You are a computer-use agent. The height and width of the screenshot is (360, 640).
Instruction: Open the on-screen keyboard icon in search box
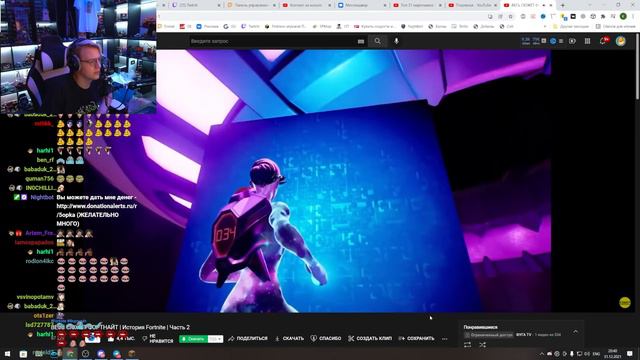click(x=361, y=41)
